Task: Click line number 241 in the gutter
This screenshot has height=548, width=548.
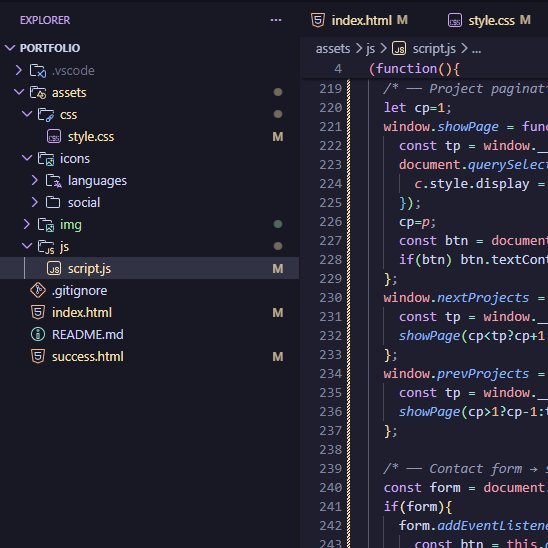Action: coord(330,506)
